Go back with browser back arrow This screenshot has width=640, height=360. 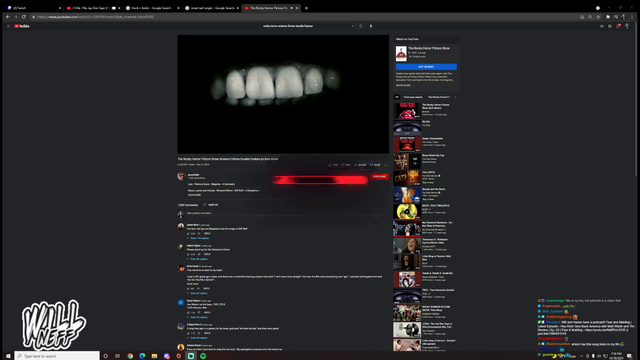[x=7, y=17]
